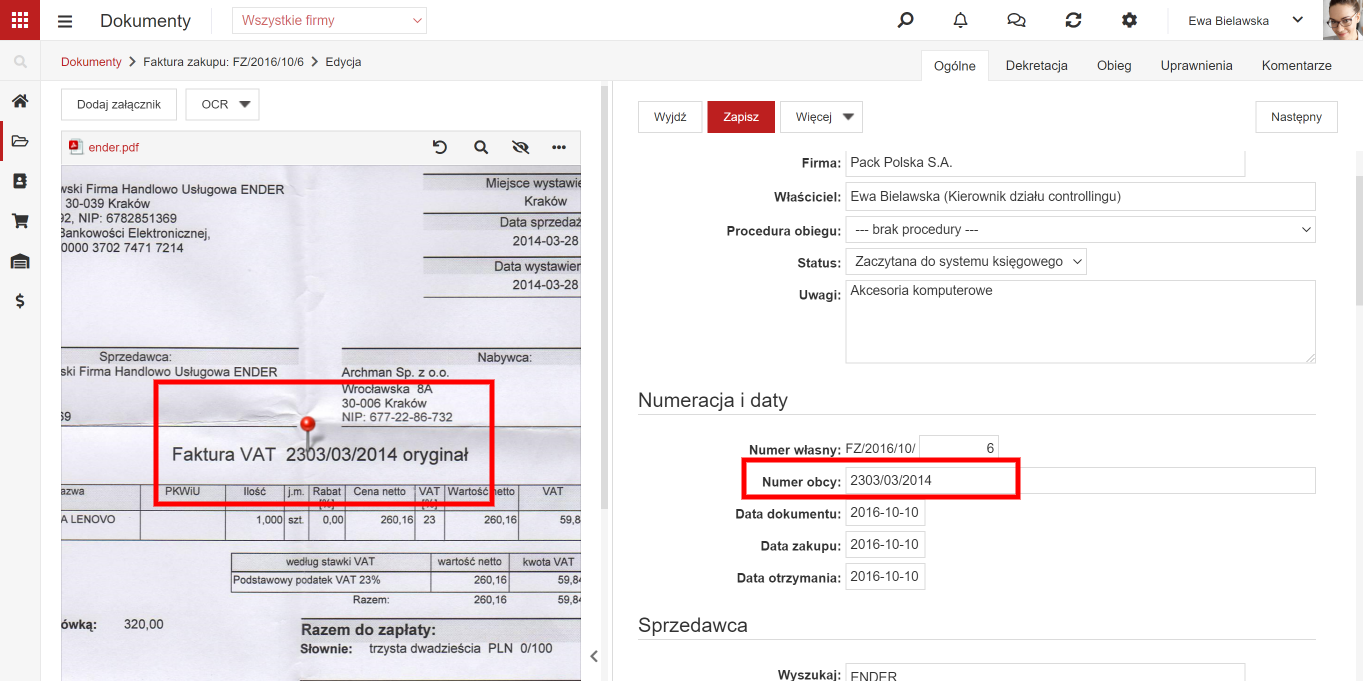Click the Numer obcy input field

point(1080,481)
